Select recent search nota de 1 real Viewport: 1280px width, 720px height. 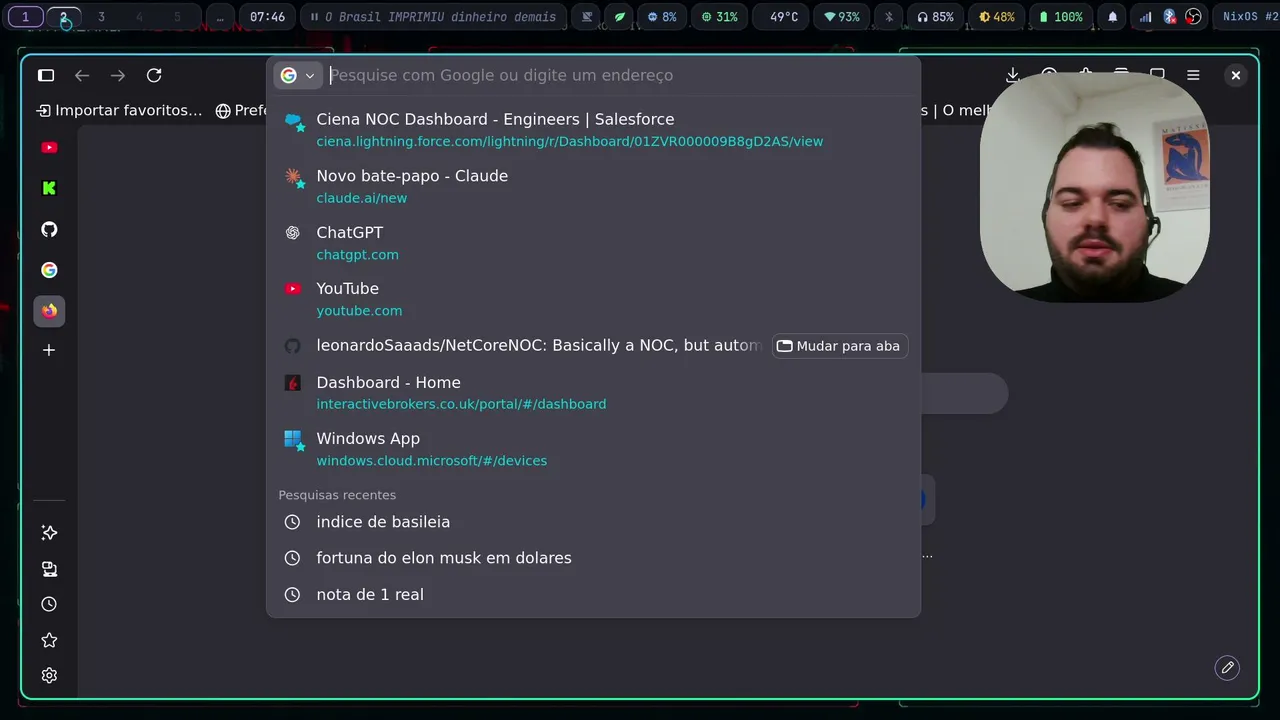click(x=593, y=594)
